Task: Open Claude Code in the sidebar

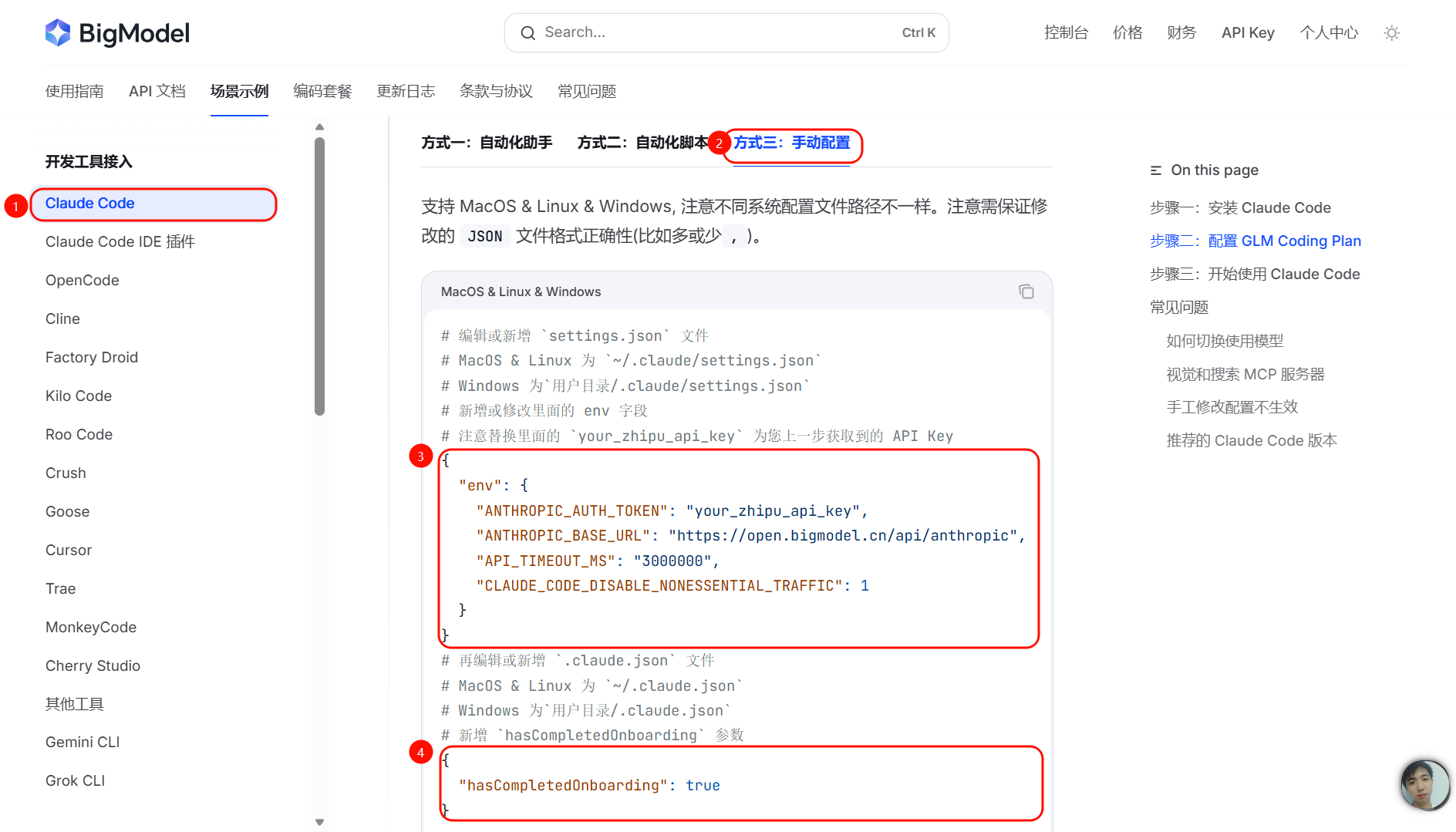Action: coord(153,204)
